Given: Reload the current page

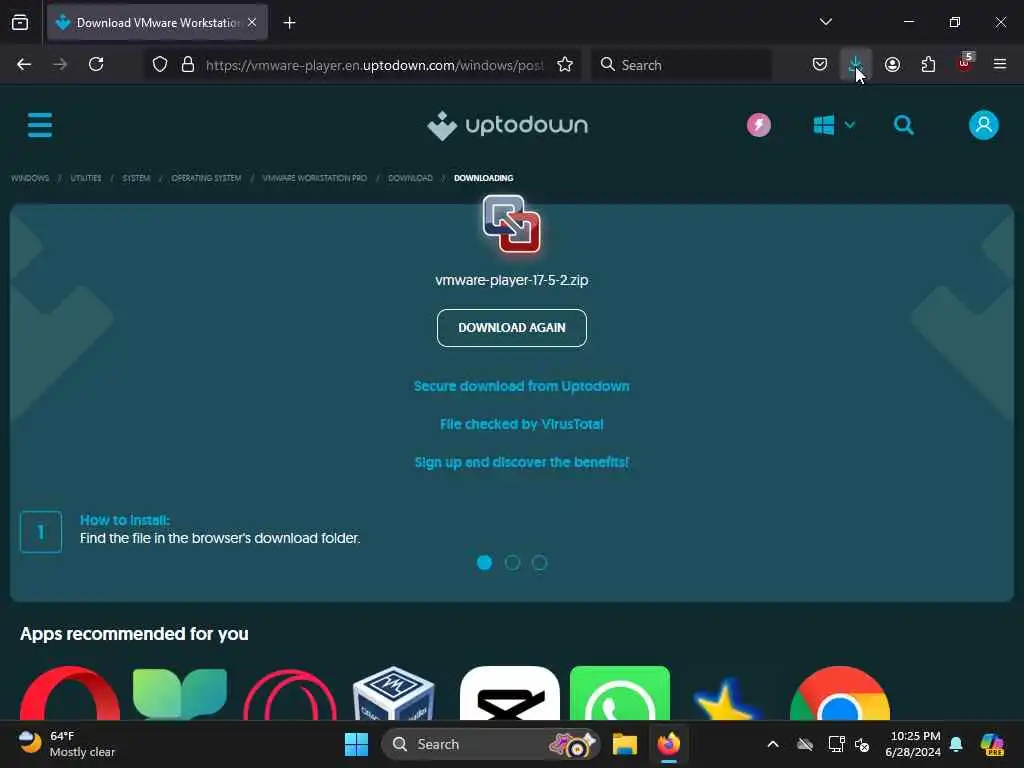Looking at the screenshot, I should 96,64.
